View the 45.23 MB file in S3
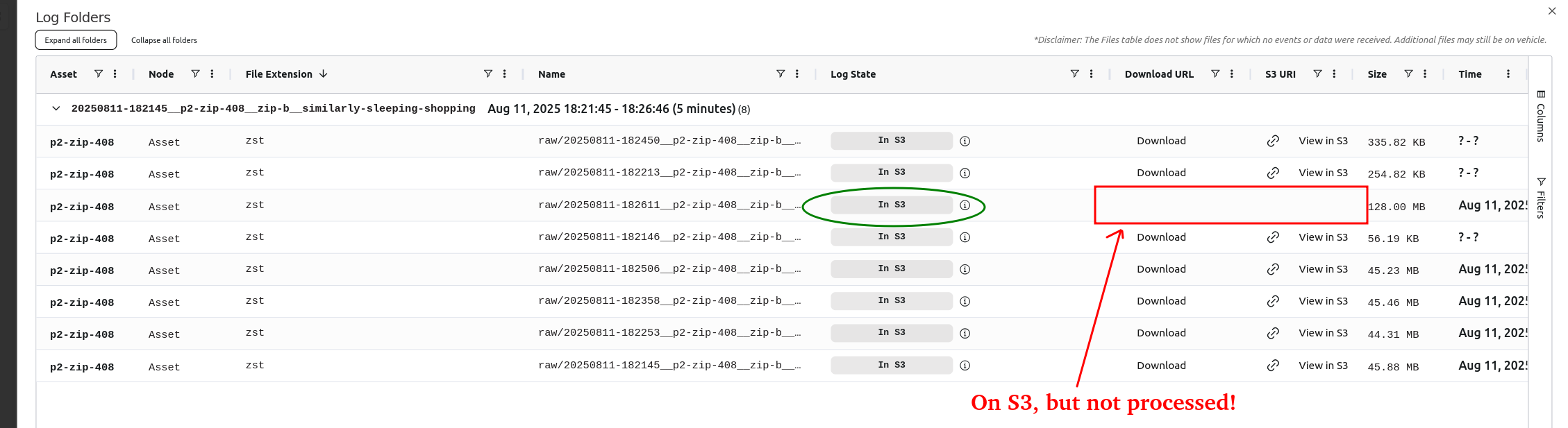1568x428 pixels. tap(1323, 269)
